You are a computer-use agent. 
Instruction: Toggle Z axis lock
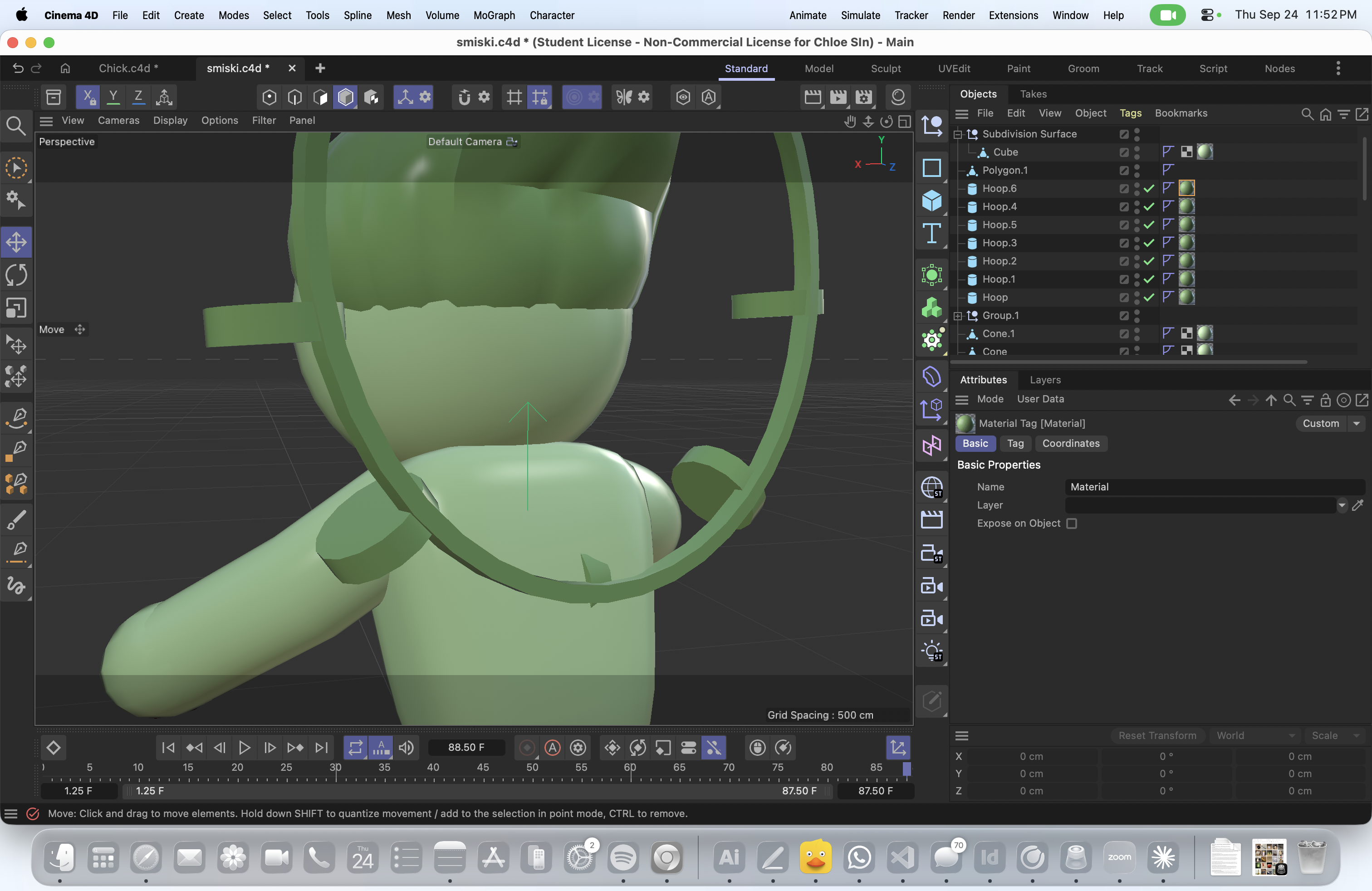tap(138, 97)
